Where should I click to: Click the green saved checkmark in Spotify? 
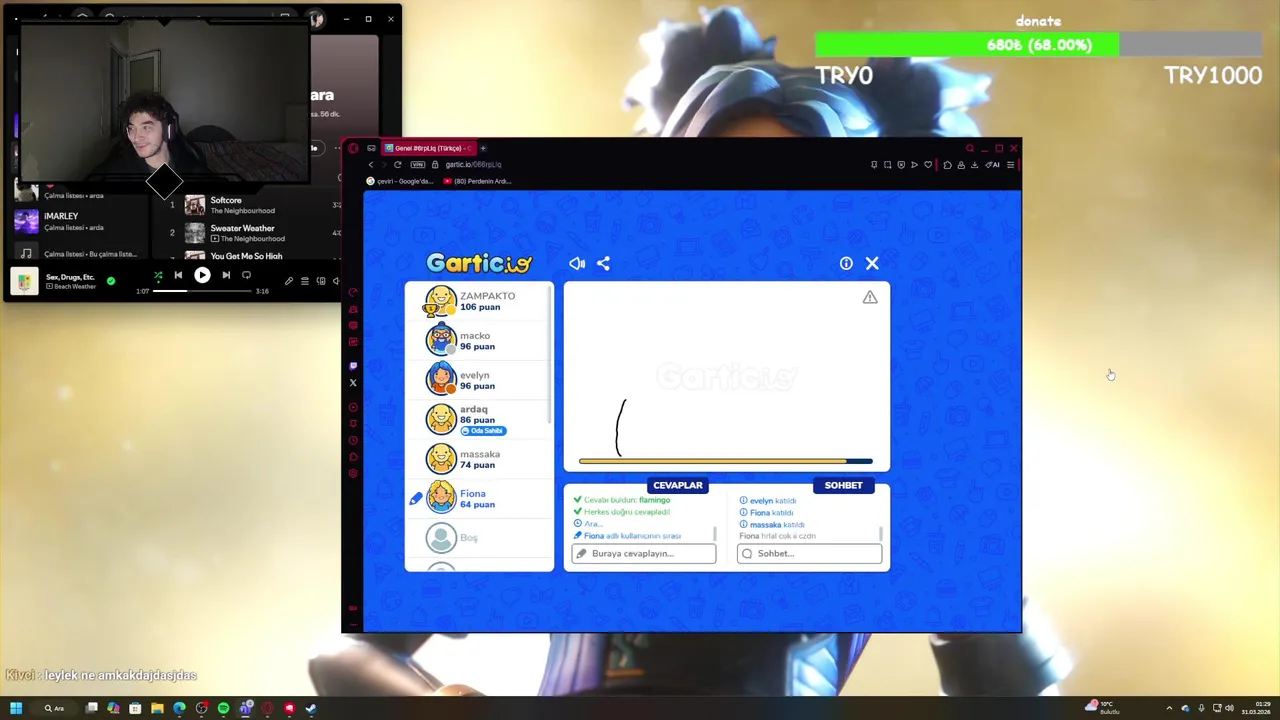[111, 281]
